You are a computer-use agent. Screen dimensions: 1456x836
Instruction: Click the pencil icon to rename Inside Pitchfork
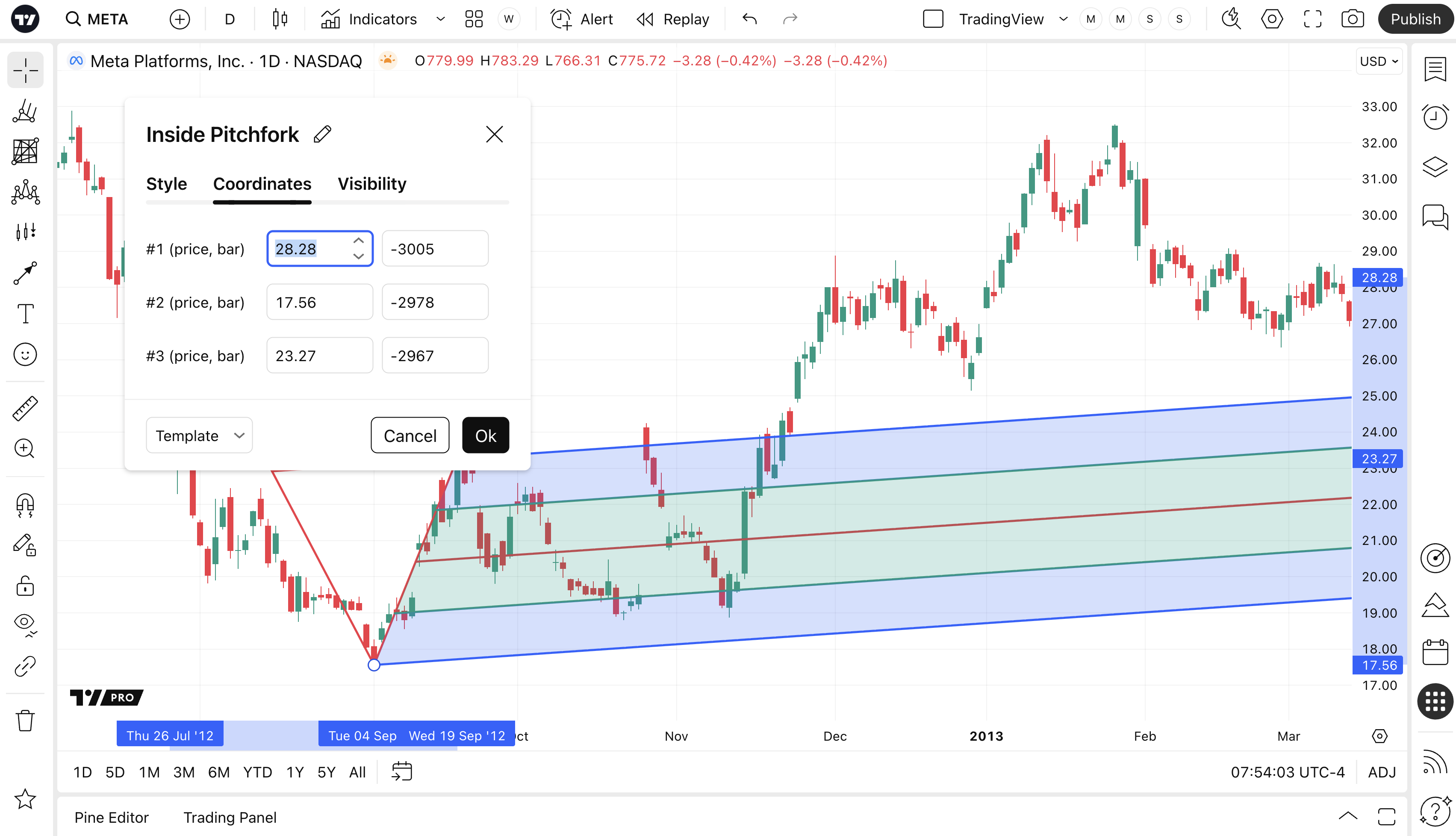pyautogui.click(x=323, y=134)
